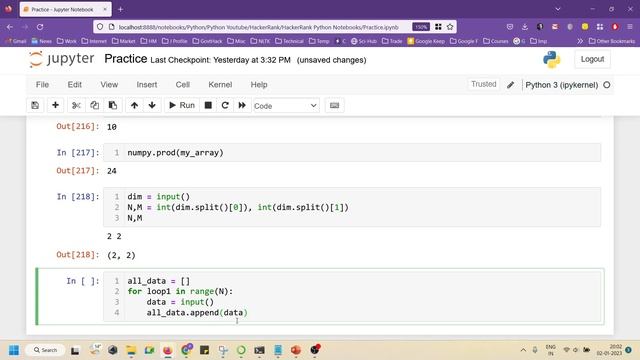640x360 pixels.
Task: Interrupt the kernel with the stop button
Action: point(208,105)
